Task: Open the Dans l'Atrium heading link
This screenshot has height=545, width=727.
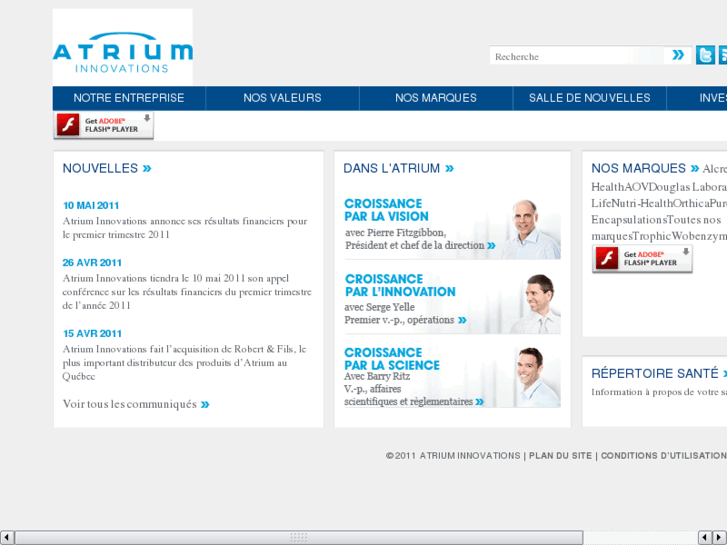Action: tap(392, 168)
